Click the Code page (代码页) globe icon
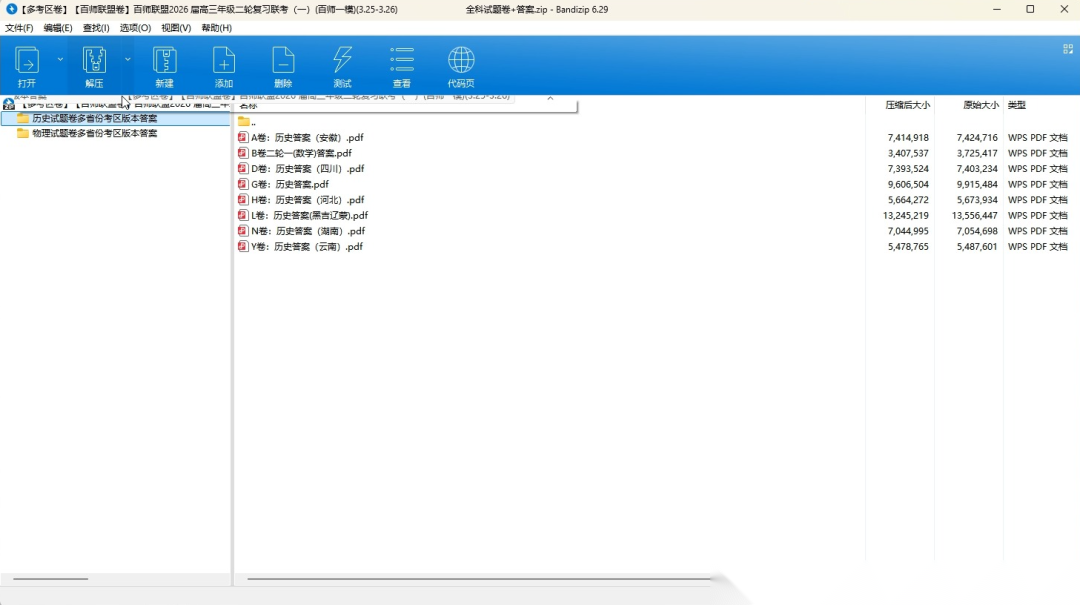The width and height of the screenshot is (1080, 605). pos(461,60)
